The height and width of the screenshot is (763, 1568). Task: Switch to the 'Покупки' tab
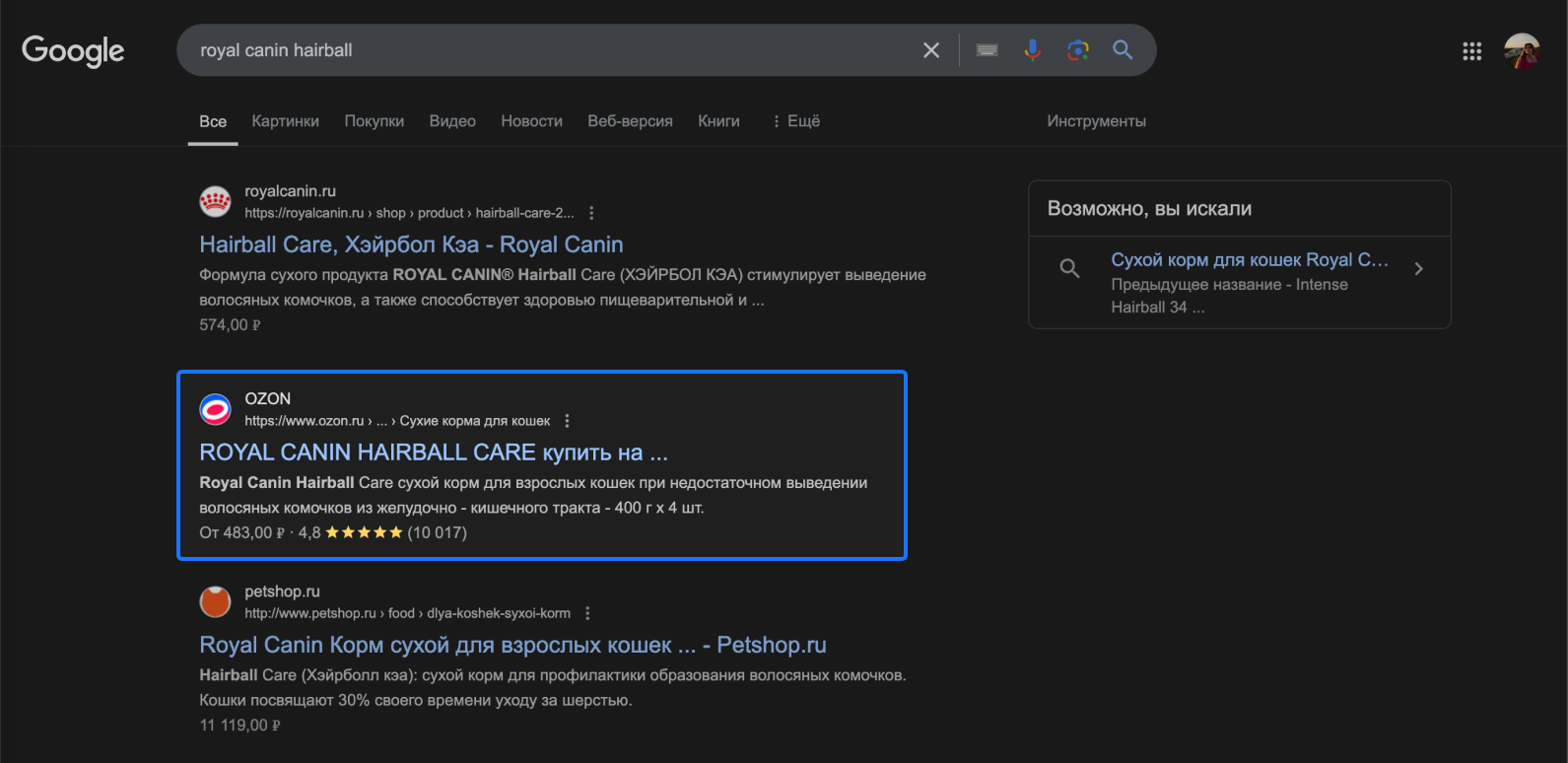point(375,121)
